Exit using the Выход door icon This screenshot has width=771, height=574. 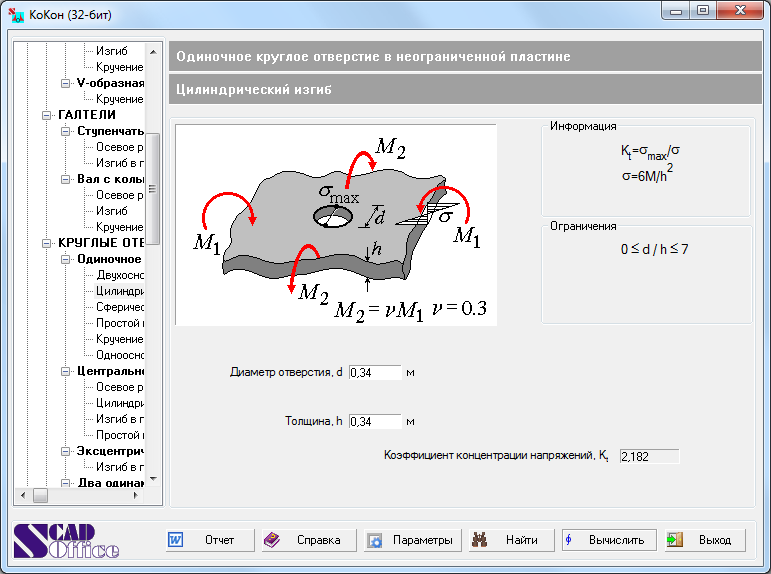point(675,540)
